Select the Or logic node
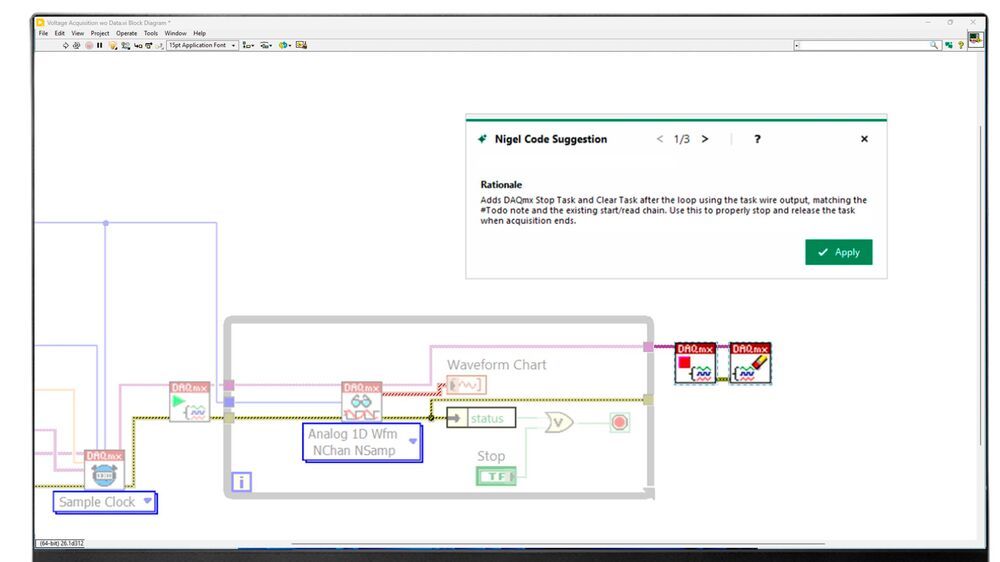The width and height of the screenshot is (1000, 562). (x=559, y=422)
